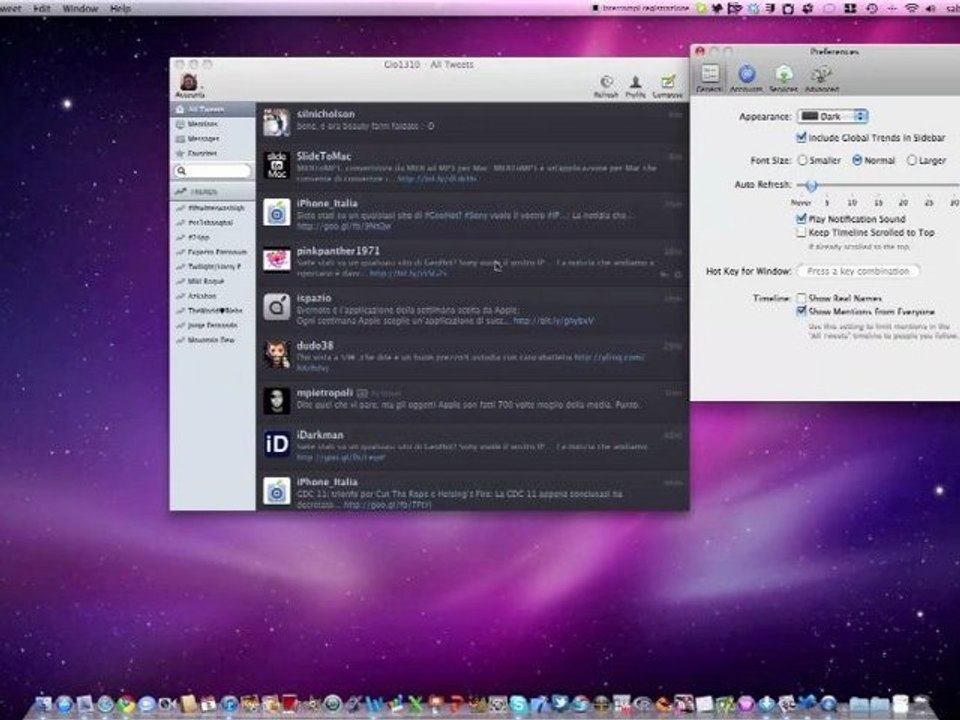Open Google Chrome from the Dock
The width and height of the screenshot is (960, 720).
(x=126, y=704)
